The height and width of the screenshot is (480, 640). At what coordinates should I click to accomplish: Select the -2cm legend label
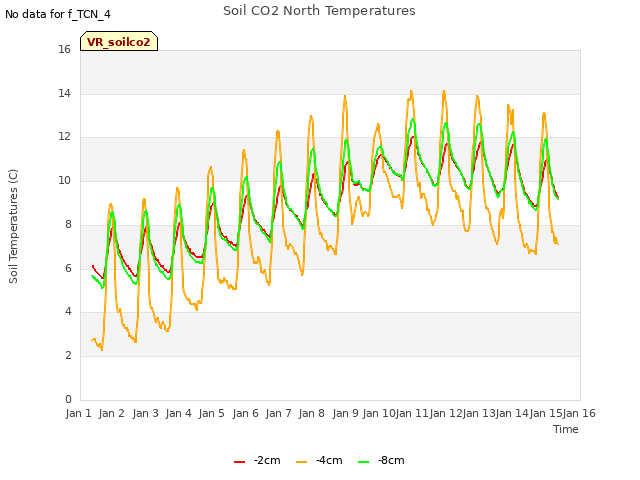(x=267, y=460)
